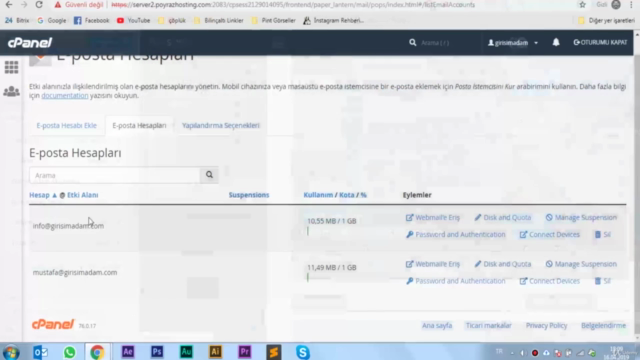640x360 pixels.
Task: Delete info account with Sil
Action: [x=602, y=235]
